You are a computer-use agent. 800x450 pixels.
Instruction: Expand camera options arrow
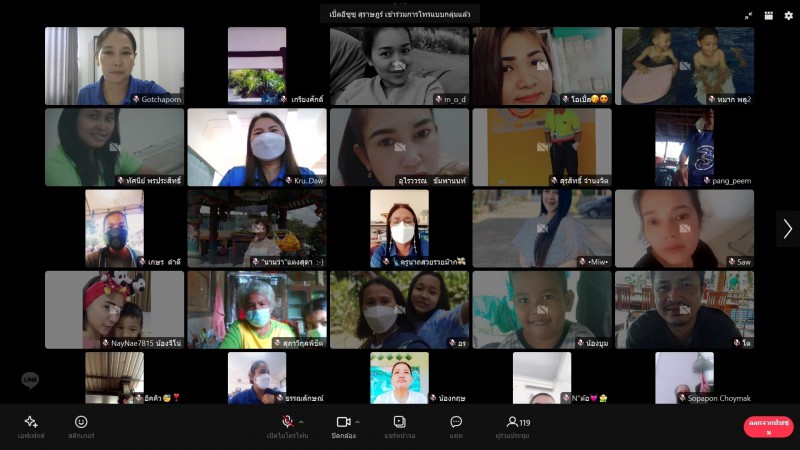coord(358,422)
